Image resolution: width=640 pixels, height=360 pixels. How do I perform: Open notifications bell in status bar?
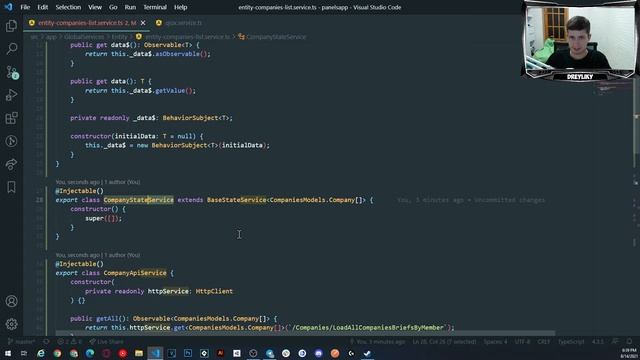point(629,341)
